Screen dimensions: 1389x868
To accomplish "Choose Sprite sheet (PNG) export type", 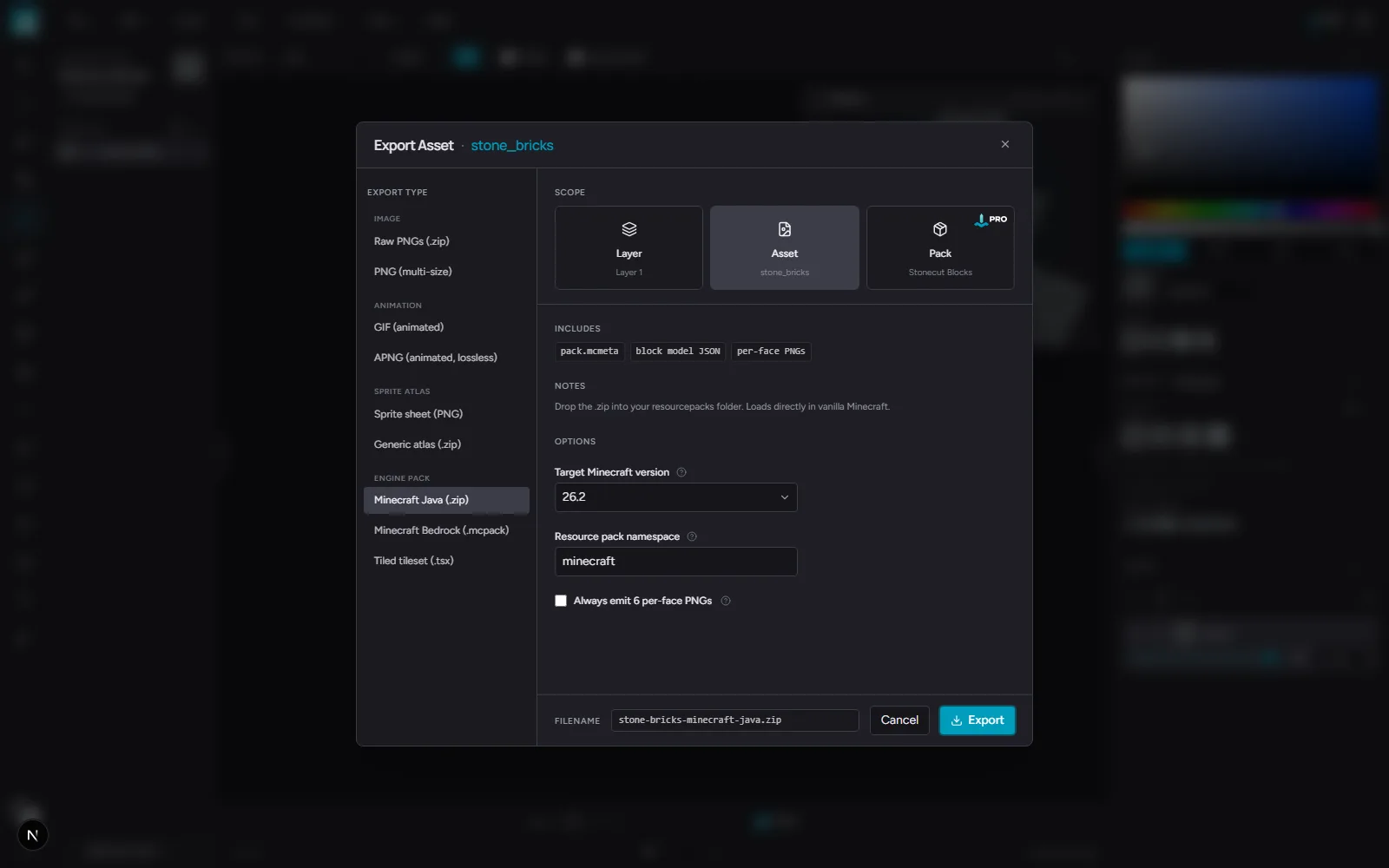I will tap(446, 414).
